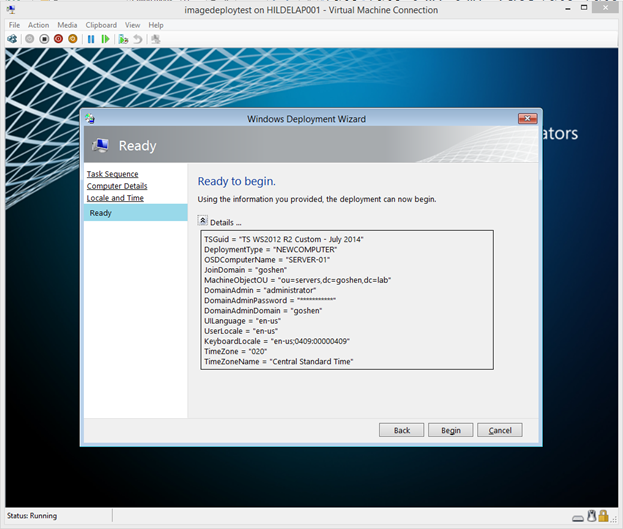Click Begin to start deployment

[451, 430]
